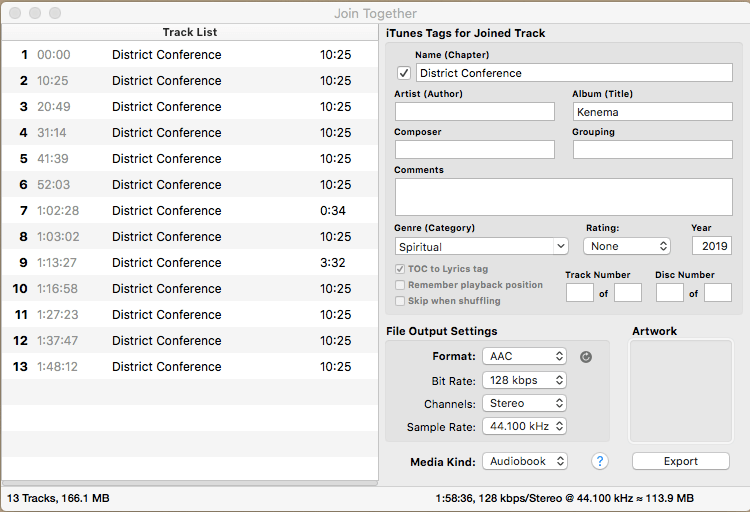Expand the Rating dropdown set to None
The width and height of the screenshot is (750, 512).
pos(627,246)
